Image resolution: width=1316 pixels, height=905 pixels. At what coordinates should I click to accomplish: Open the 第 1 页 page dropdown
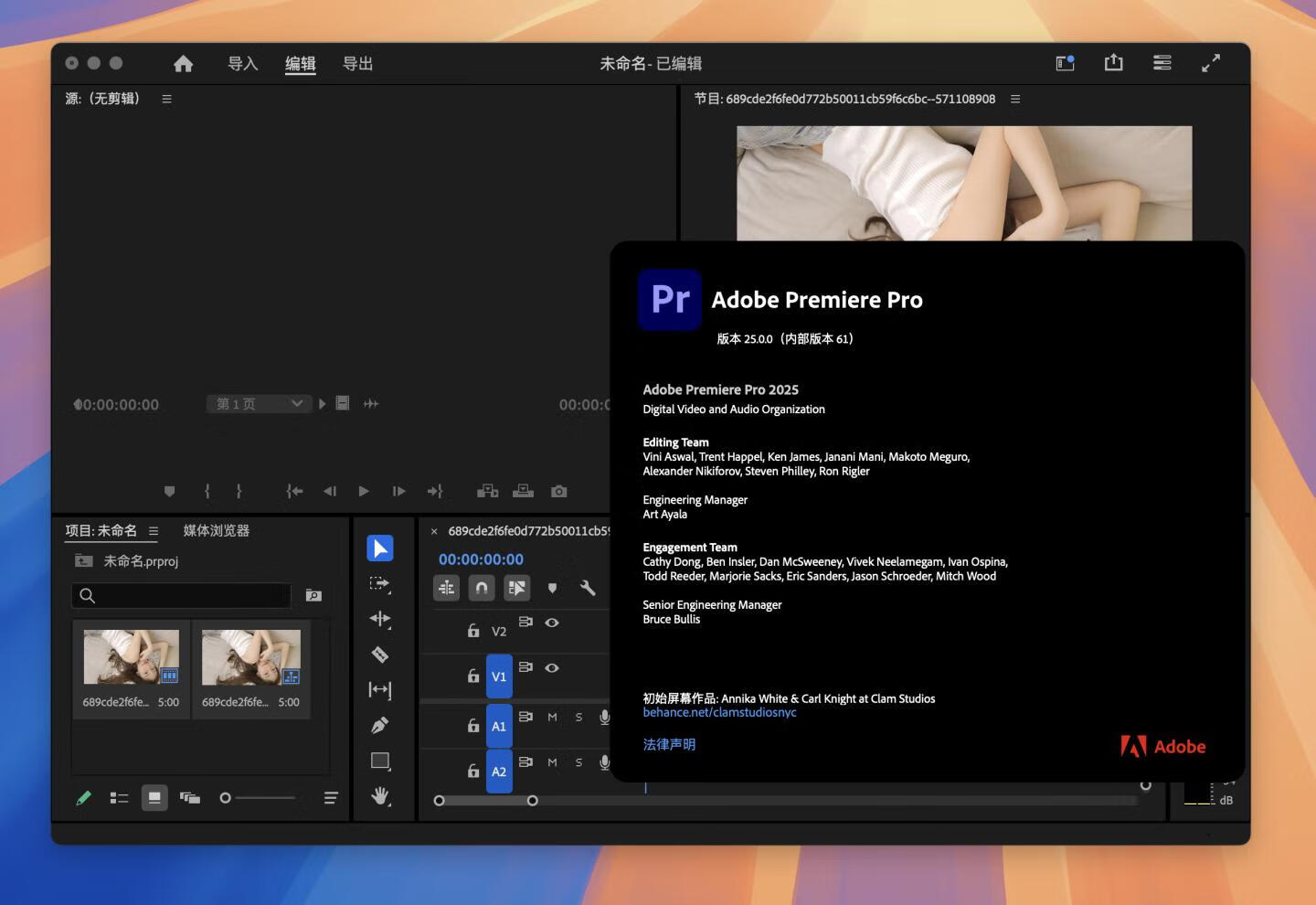tap(260, 403)
